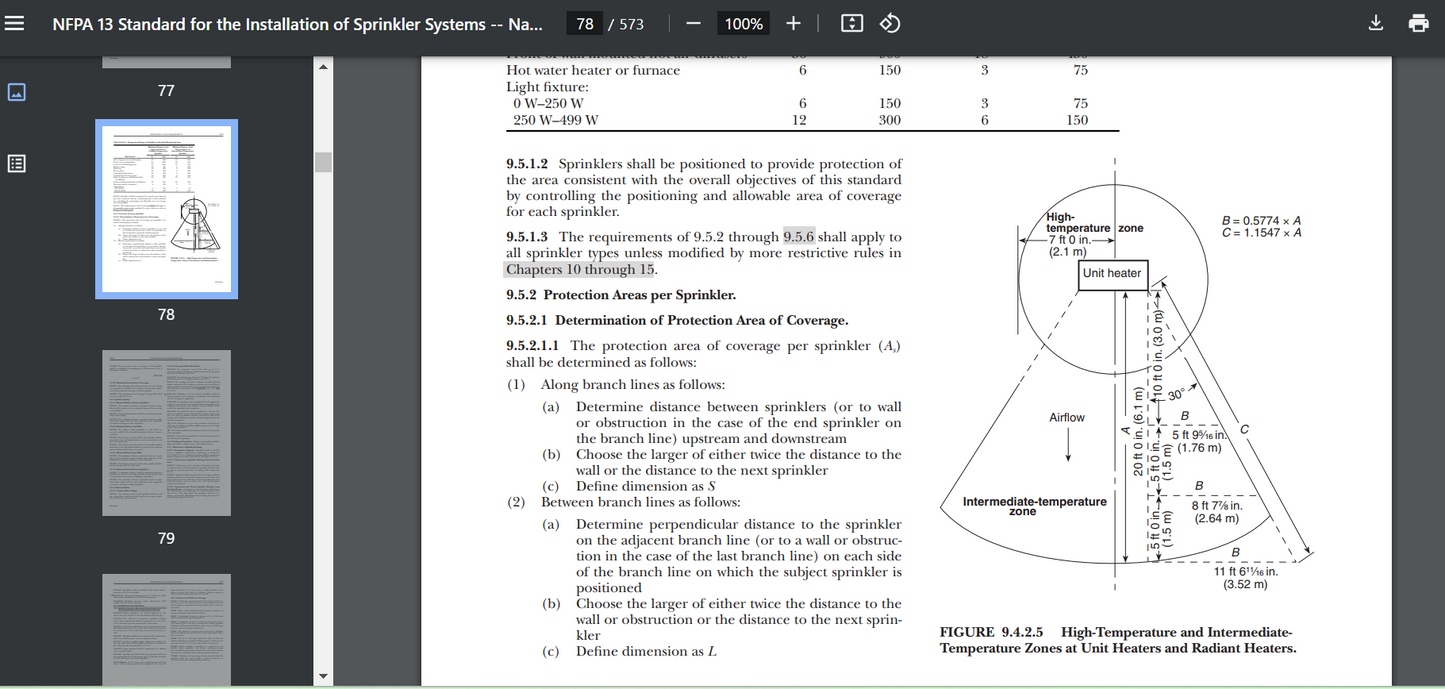Edit the page number field showing 78
This screenshot has height=689, width=1445.
[x=584, y=22]
